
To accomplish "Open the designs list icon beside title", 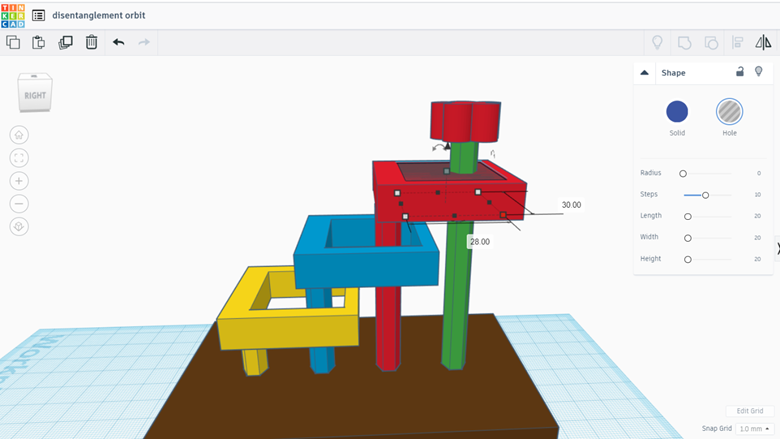I will [38, 15].
